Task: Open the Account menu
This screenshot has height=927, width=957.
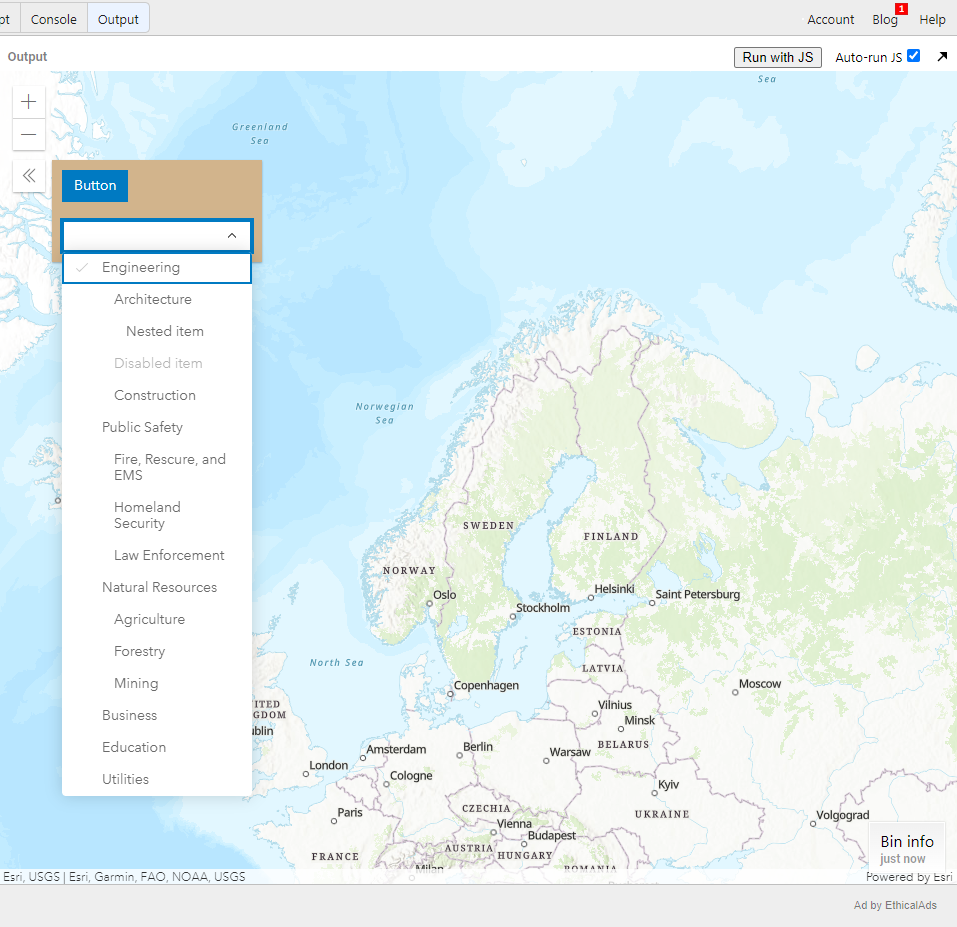Action: pyautogui.click(x=831, y=20)
